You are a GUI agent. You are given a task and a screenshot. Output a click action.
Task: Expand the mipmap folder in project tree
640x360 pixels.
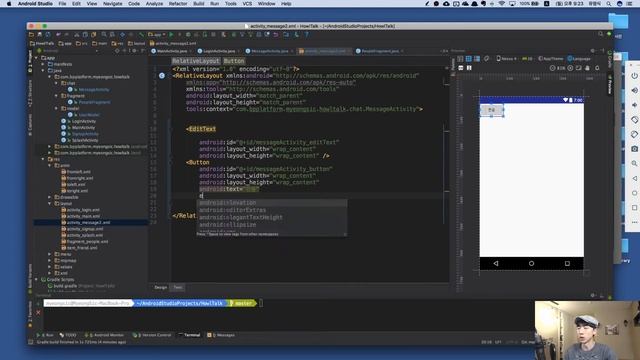[50, 260]
